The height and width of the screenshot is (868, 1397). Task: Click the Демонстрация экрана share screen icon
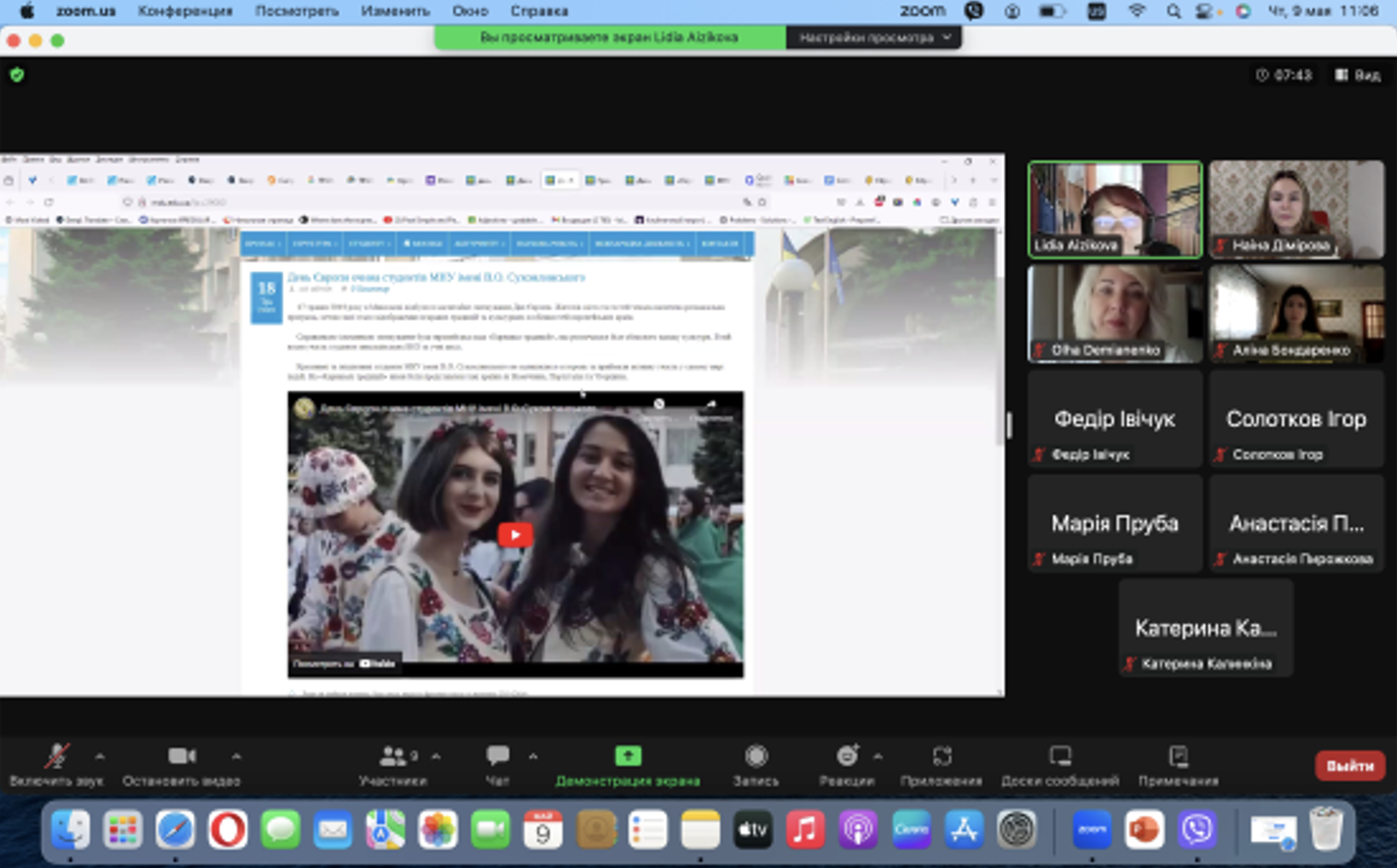(x=628, y=756)
